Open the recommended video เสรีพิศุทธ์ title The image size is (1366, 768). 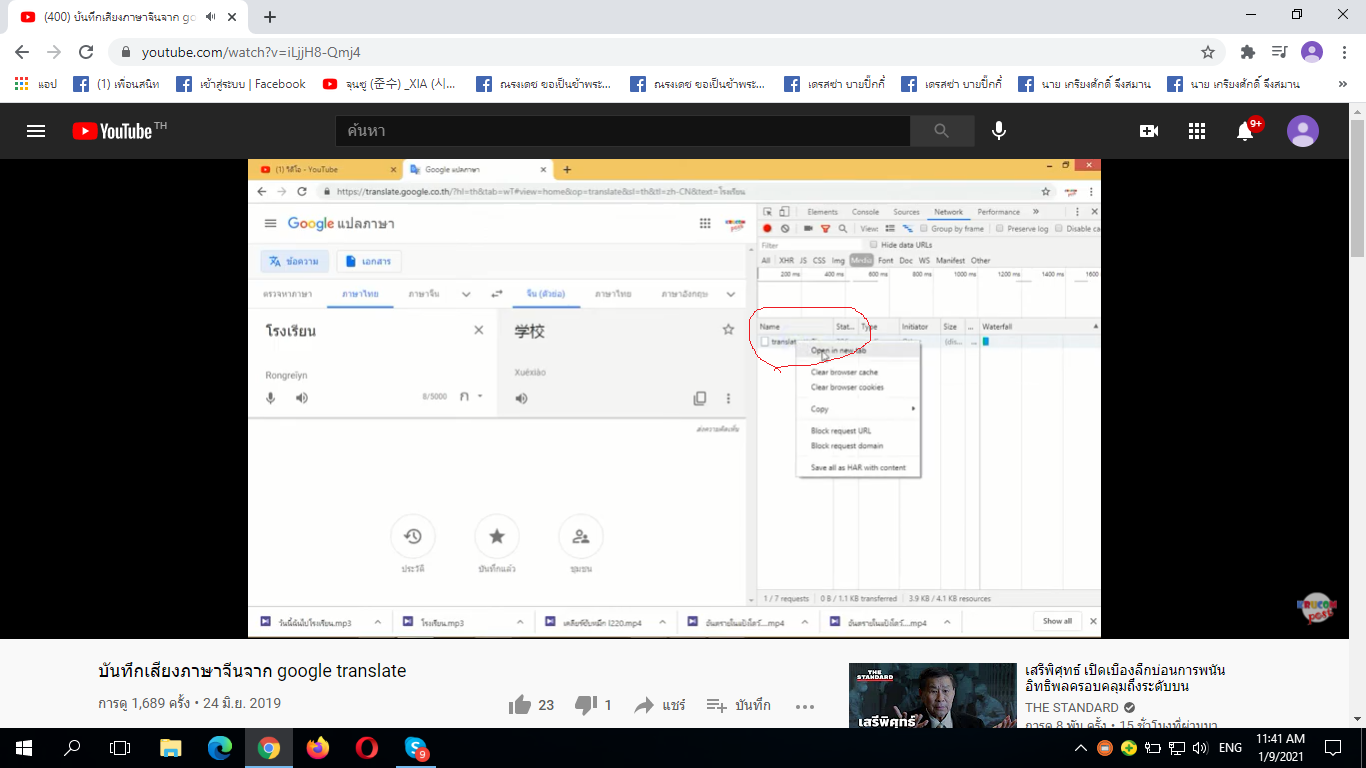coord(1125,678)
